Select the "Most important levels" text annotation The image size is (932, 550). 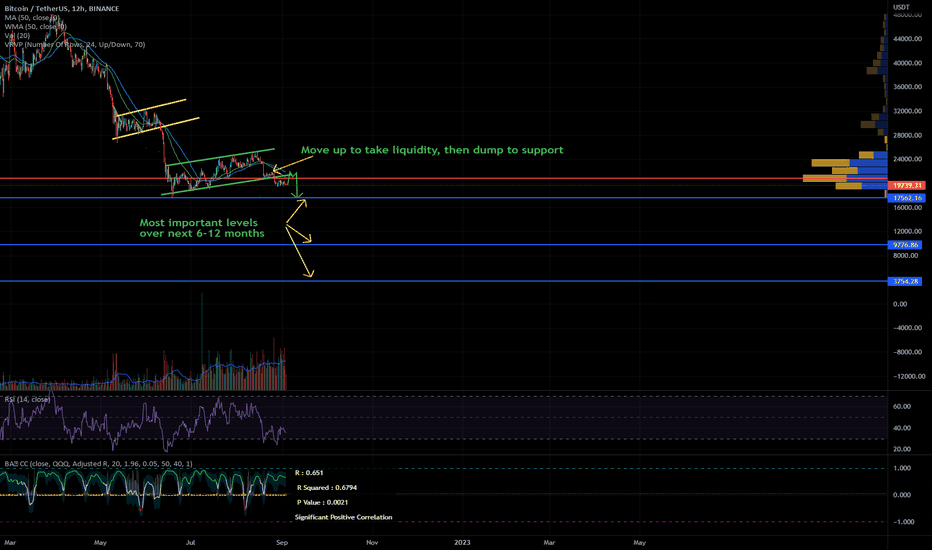201,228
